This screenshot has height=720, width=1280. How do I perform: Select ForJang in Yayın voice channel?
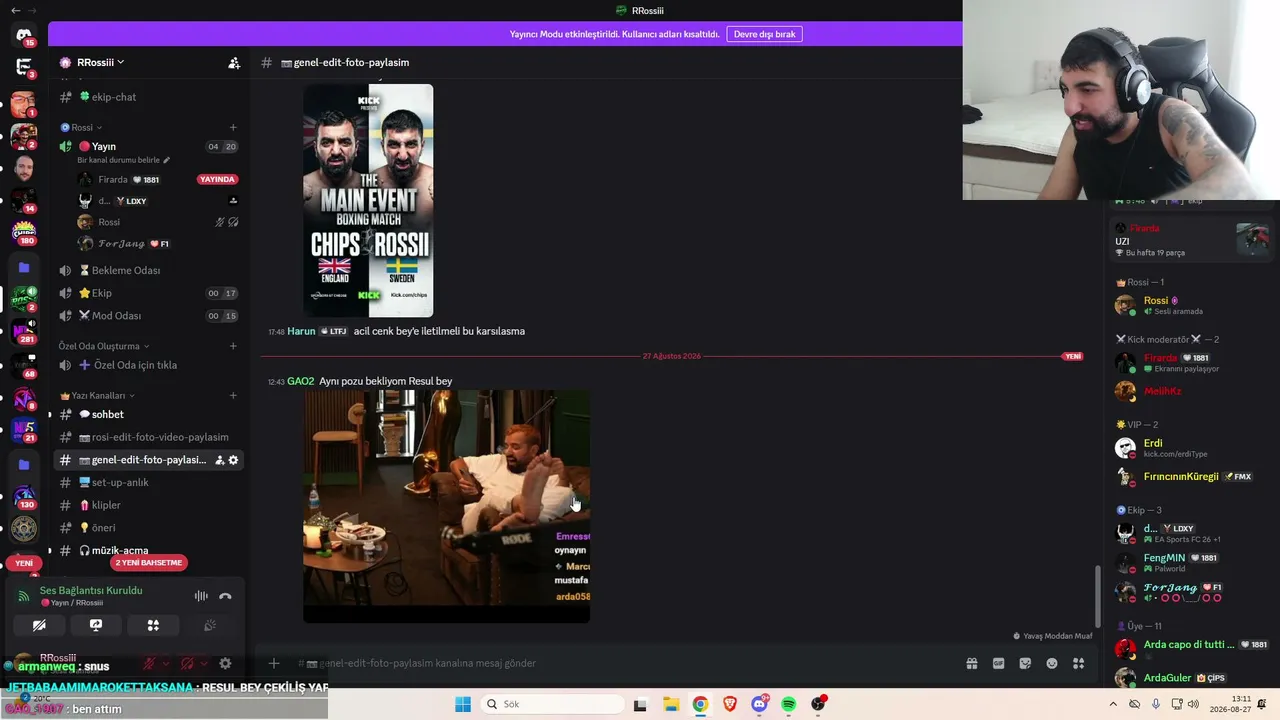coord(158,244)
